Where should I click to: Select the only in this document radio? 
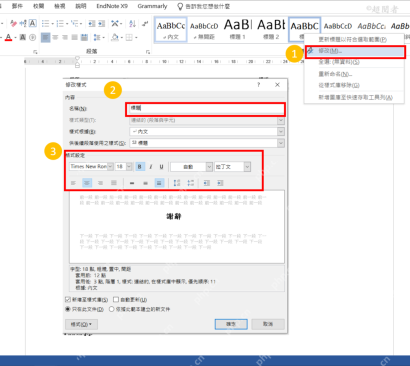[68, 309]
